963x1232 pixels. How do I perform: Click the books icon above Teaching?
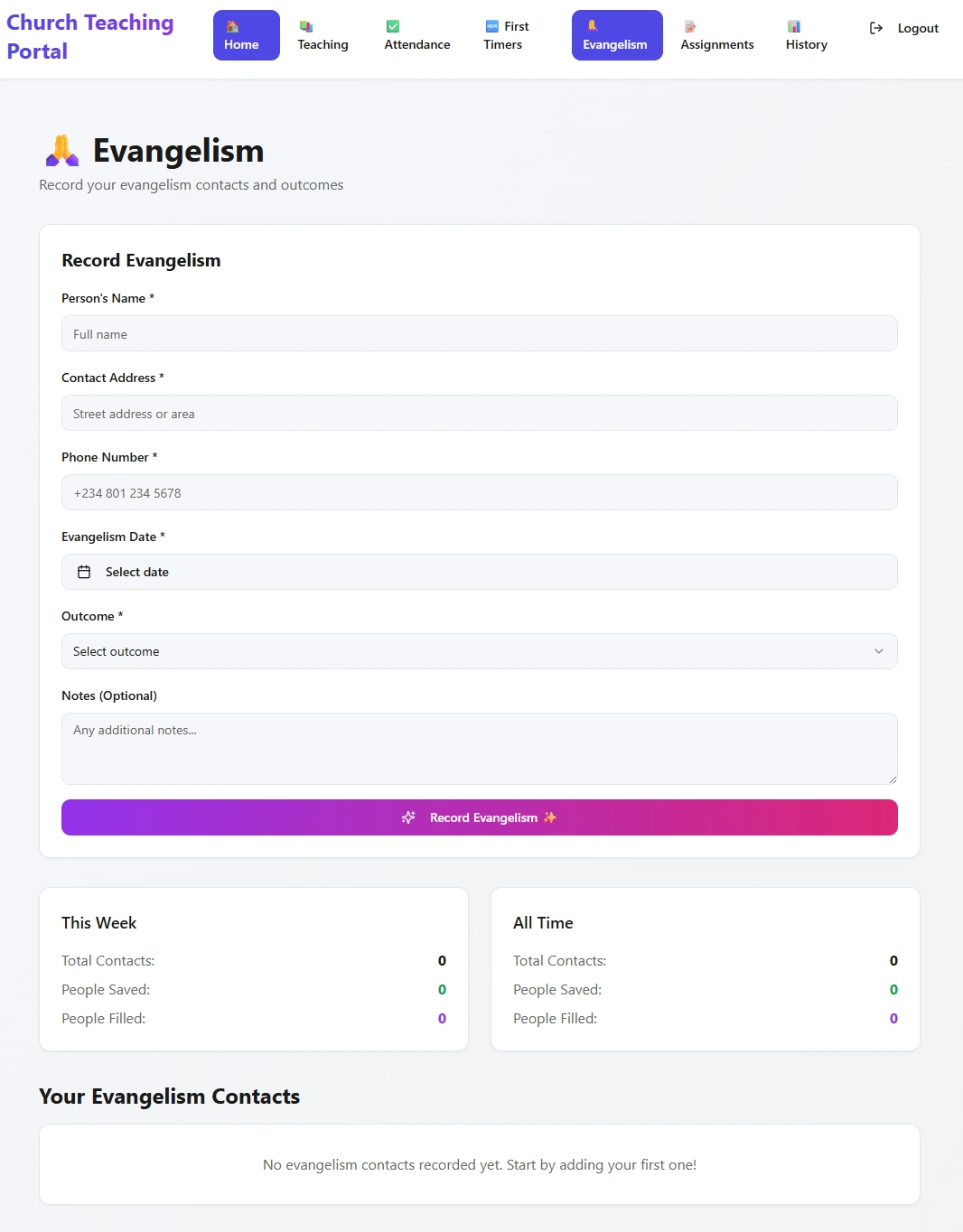pos(306,27)
